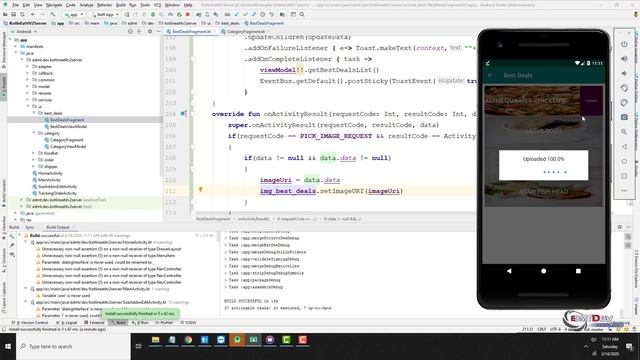Viewport: 640px width, 360px height.
Task: Click the Save All toolbar icon
Action: click(x=13, y=15)
